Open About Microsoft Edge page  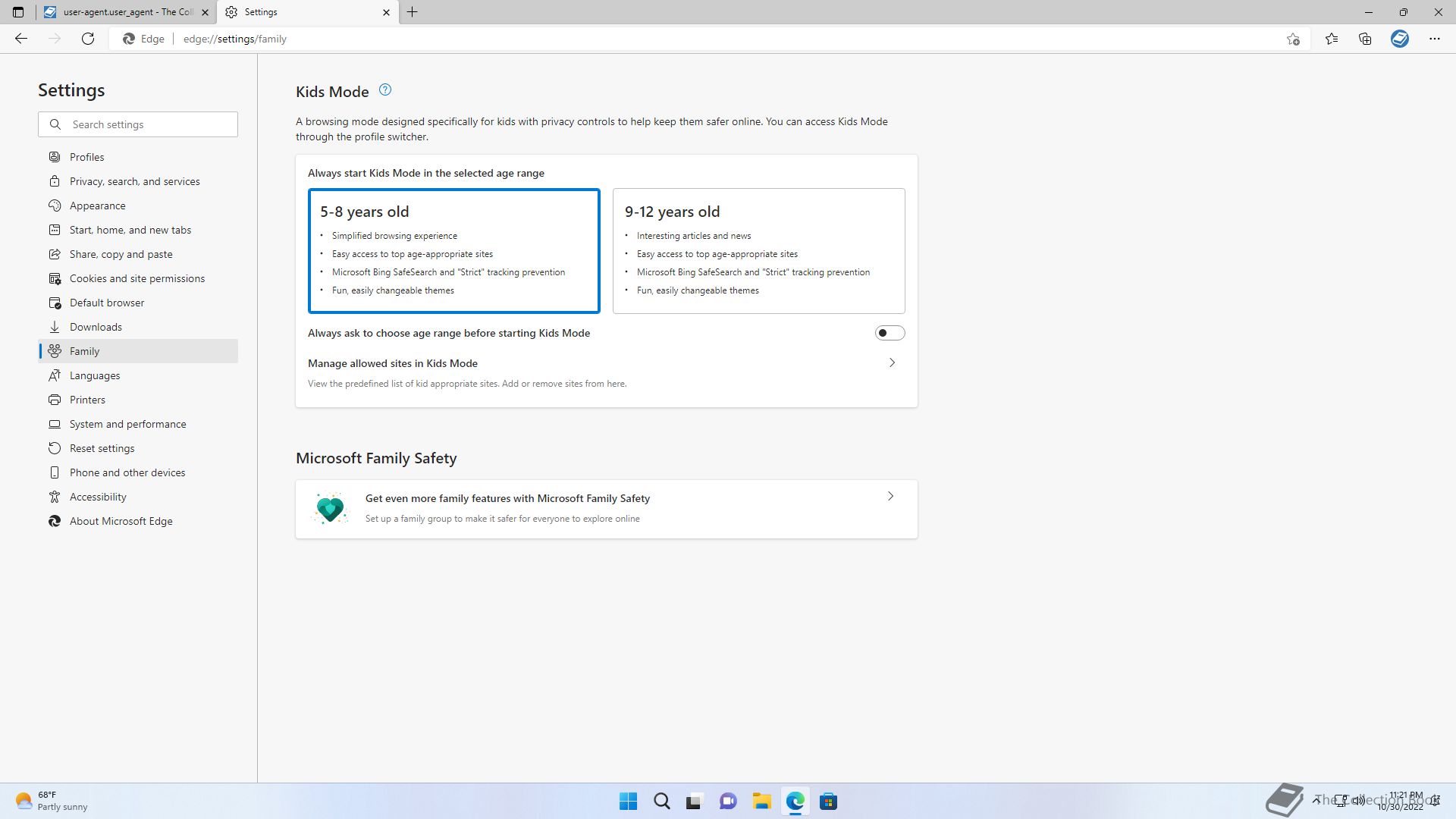(121, 521)
